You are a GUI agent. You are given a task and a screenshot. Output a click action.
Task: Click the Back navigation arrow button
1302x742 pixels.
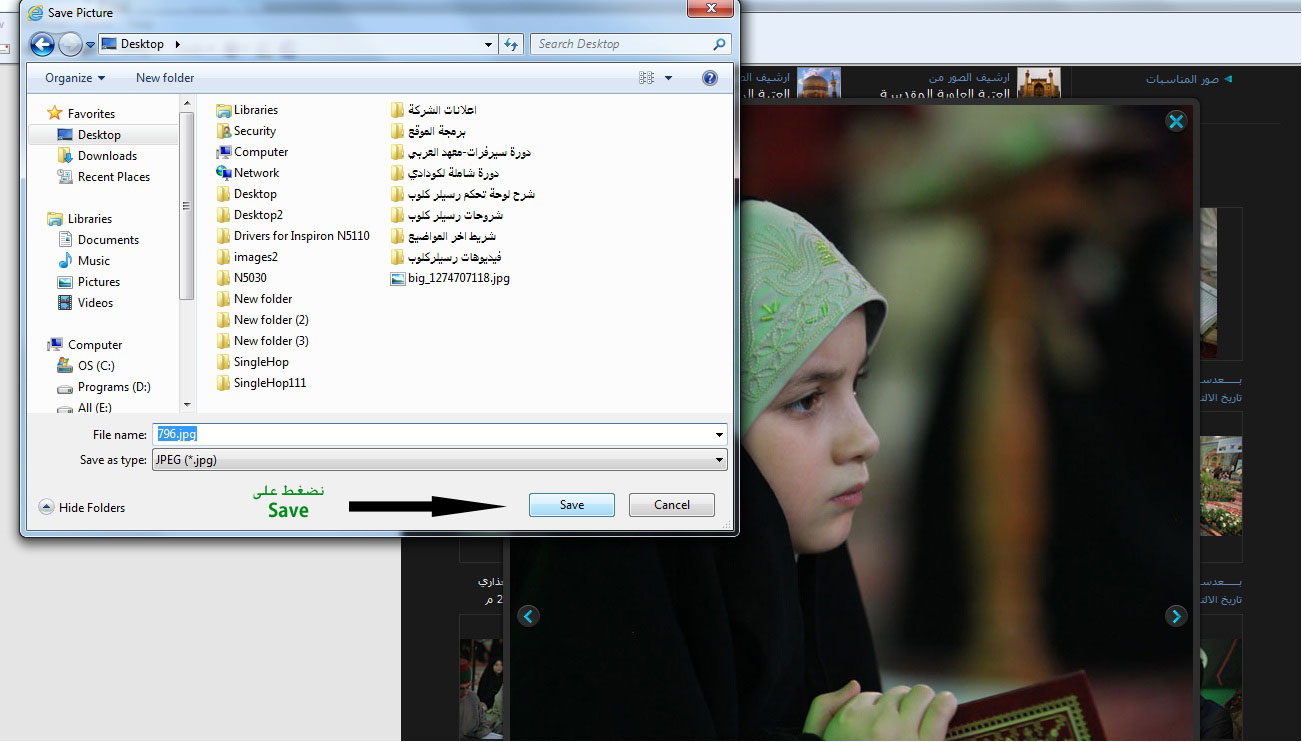pos(42,44)
